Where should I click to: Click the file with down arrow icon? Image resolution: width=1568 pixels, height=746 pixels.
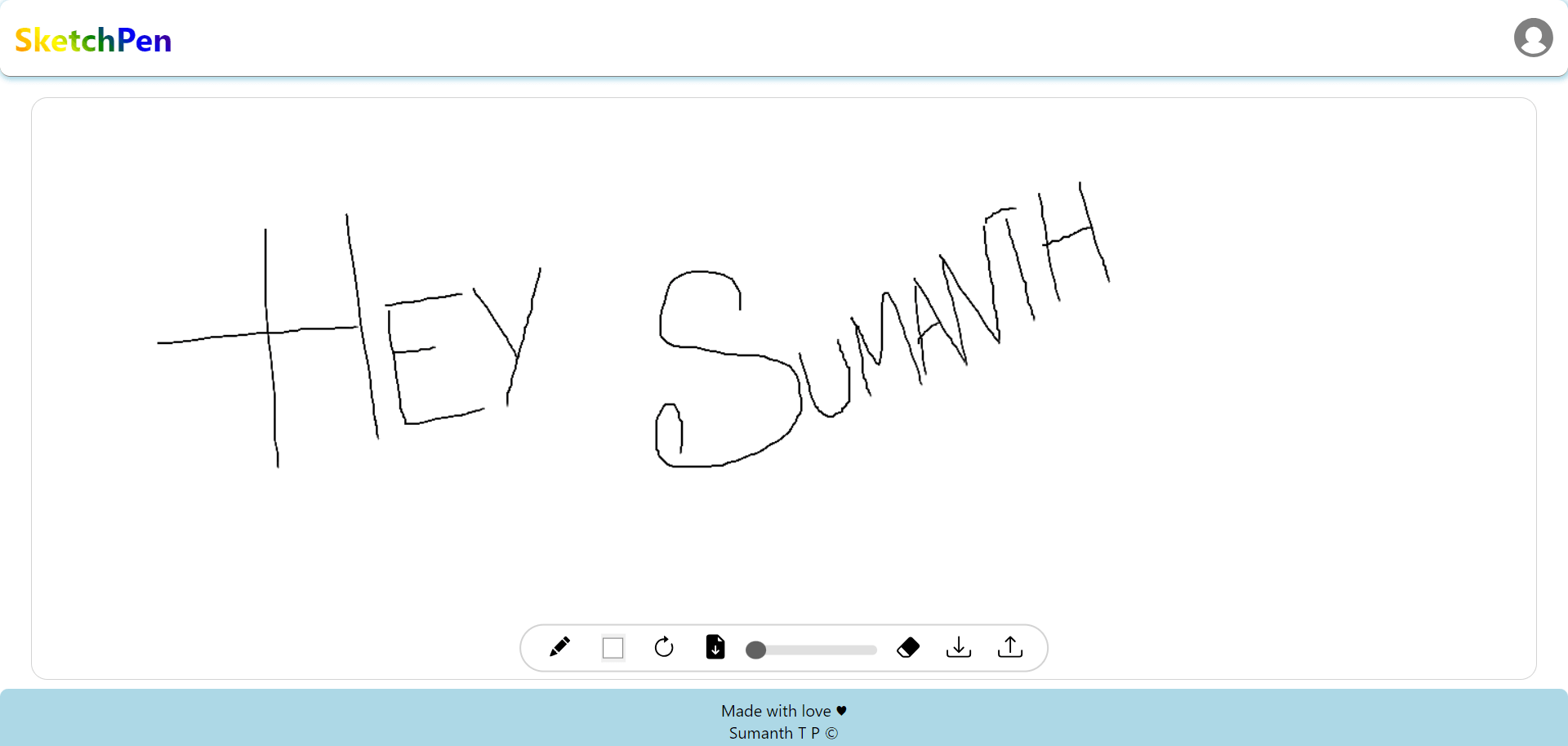point(715,647)
